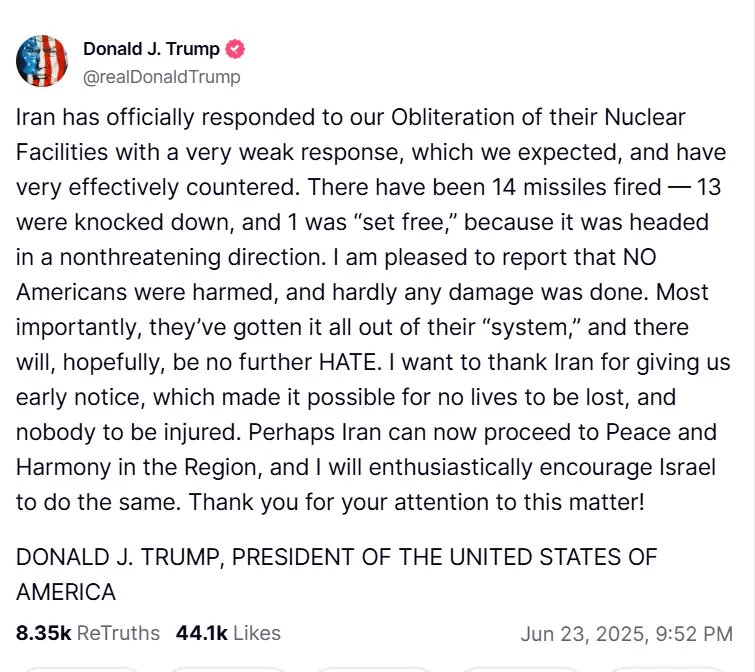Click the ReTruths label text
Image resolution: width=755 pixels, height=672 pixels.
118,633
